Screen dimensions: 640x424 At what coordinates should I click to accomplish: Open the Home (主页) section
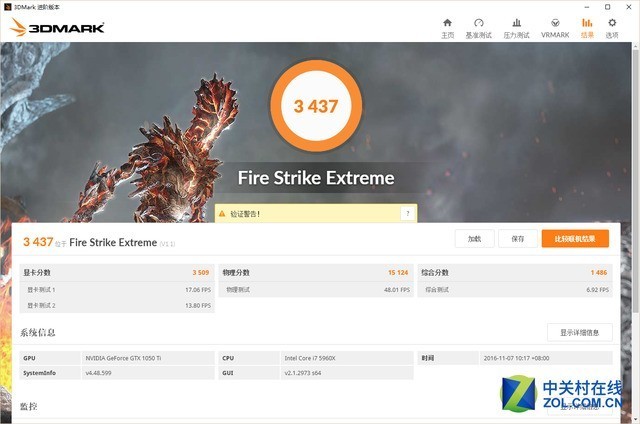(x=447, y=28)
